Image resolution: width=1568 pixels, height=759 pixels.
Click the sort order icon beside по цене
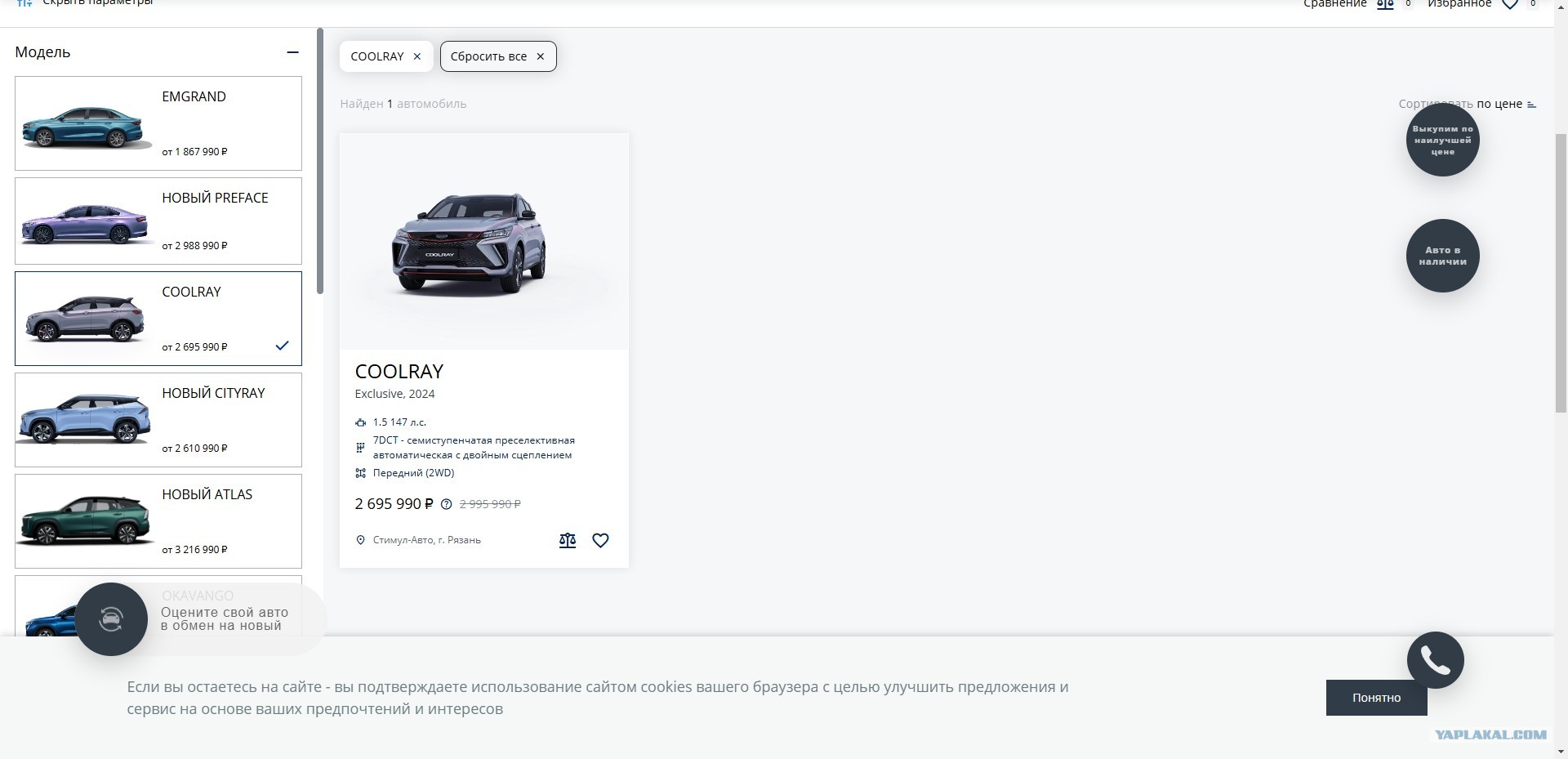pyautogui.click(x=1531, y=105)
